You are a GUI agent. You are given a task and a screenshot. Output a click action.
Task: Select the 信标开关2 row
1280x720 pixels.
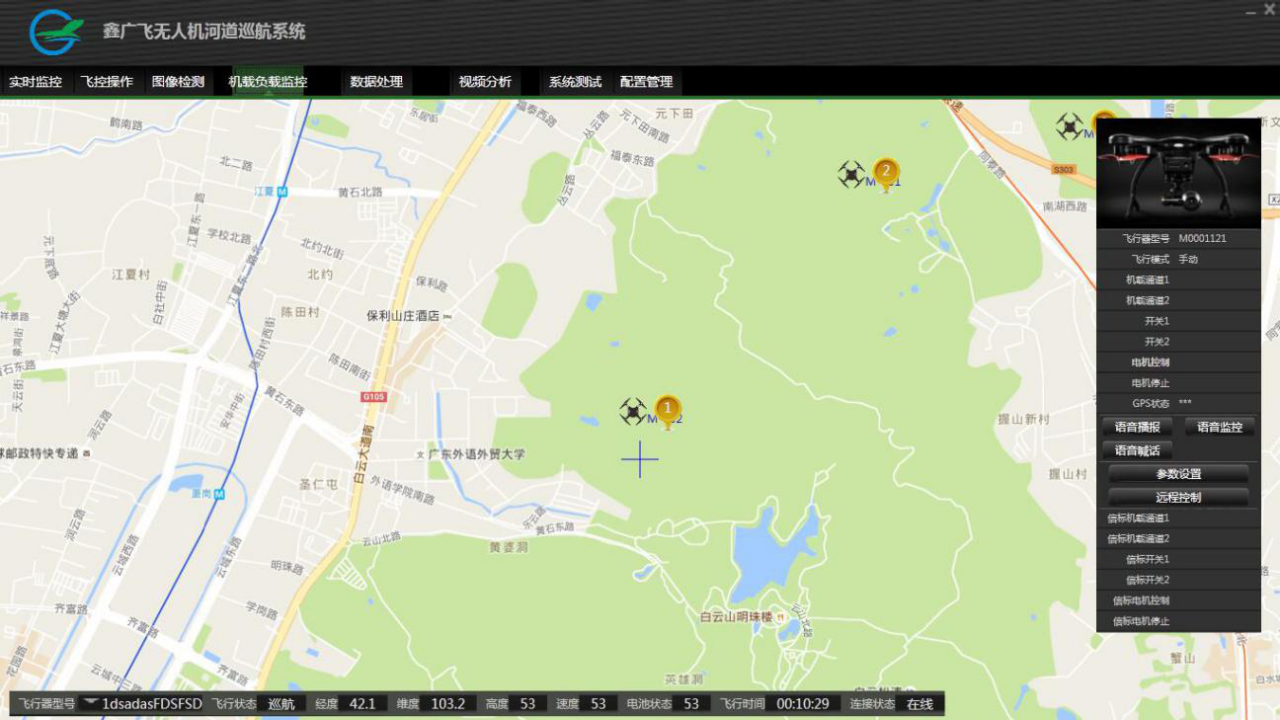(x=1178, y=580)
